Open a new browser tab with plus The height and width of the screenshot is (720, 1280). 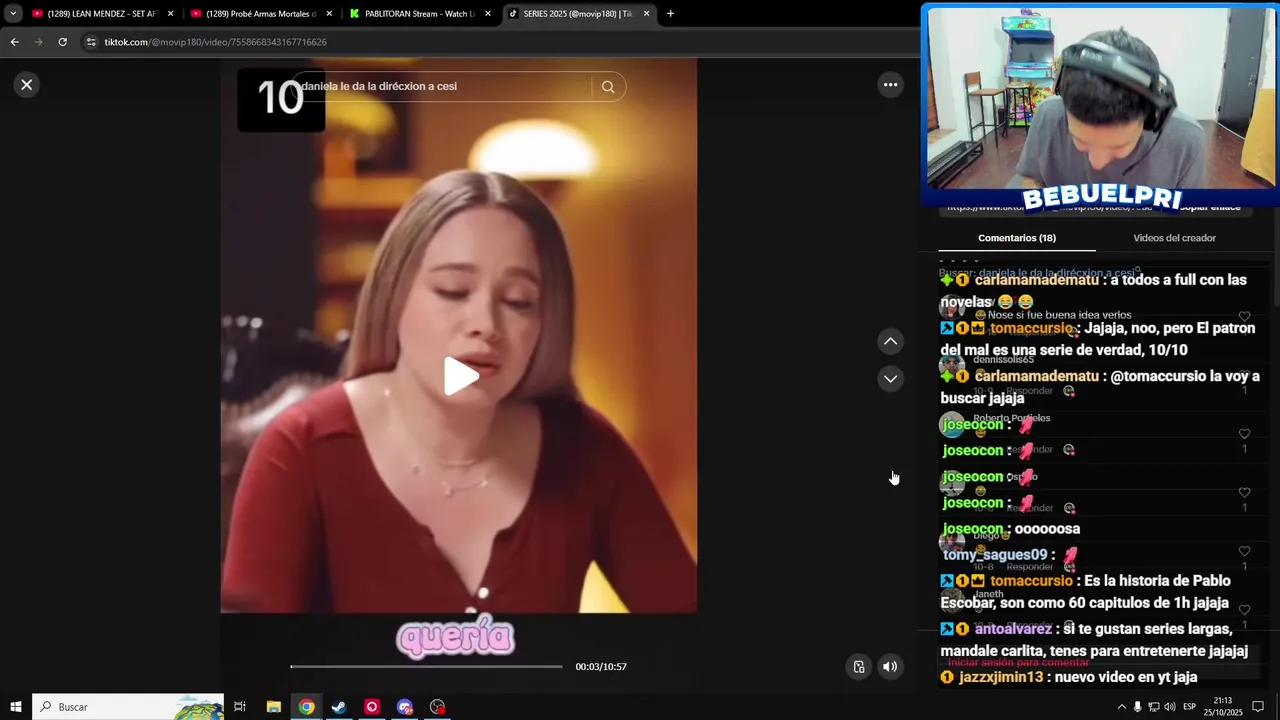[x=670, y=14]
